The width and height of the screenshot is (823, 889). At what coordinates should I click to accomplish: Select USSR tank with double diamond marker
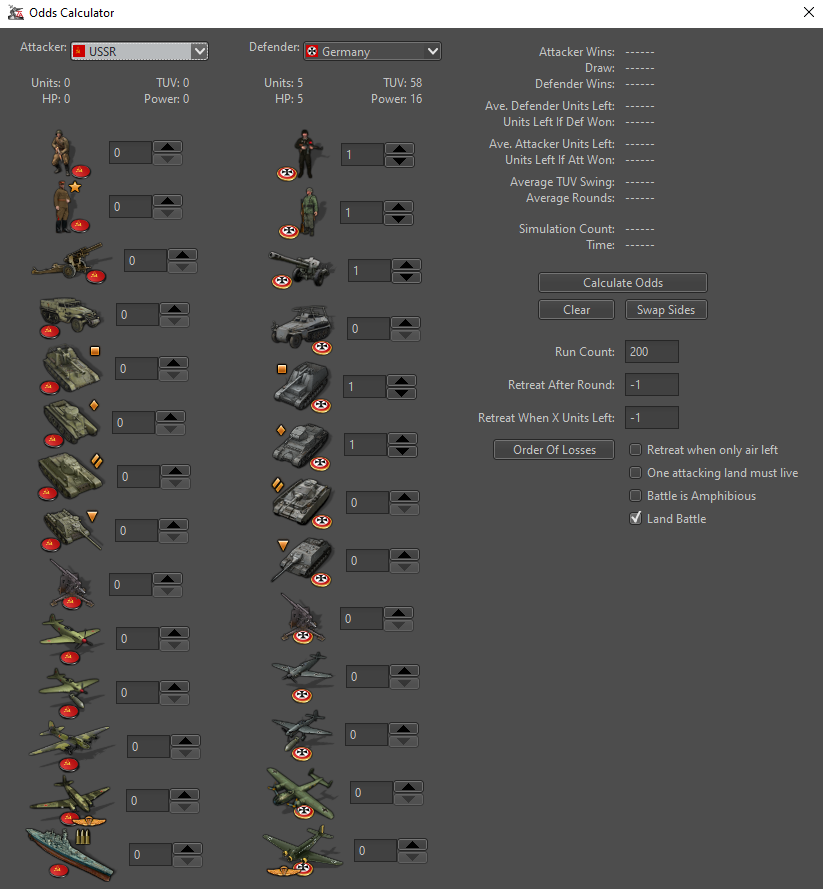[70, 477]
